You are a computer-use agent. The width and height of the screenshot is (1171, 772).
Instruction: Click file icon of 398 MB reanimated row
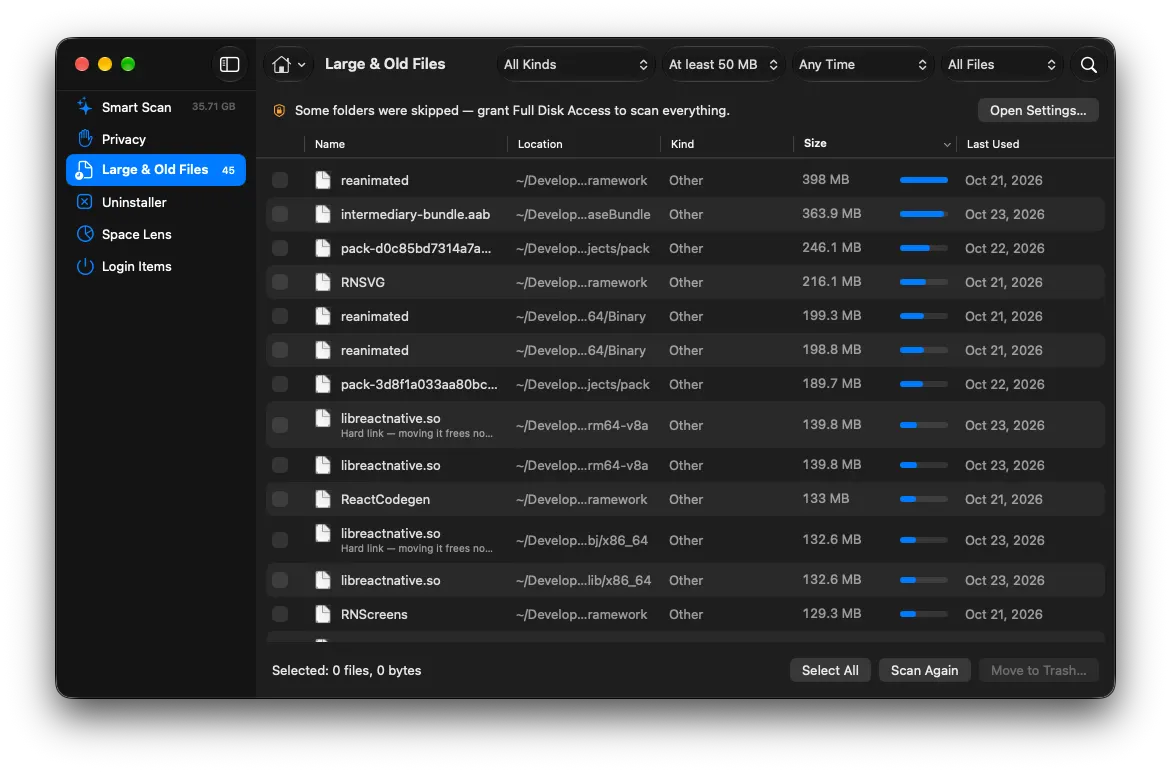[x=323, y=180]
